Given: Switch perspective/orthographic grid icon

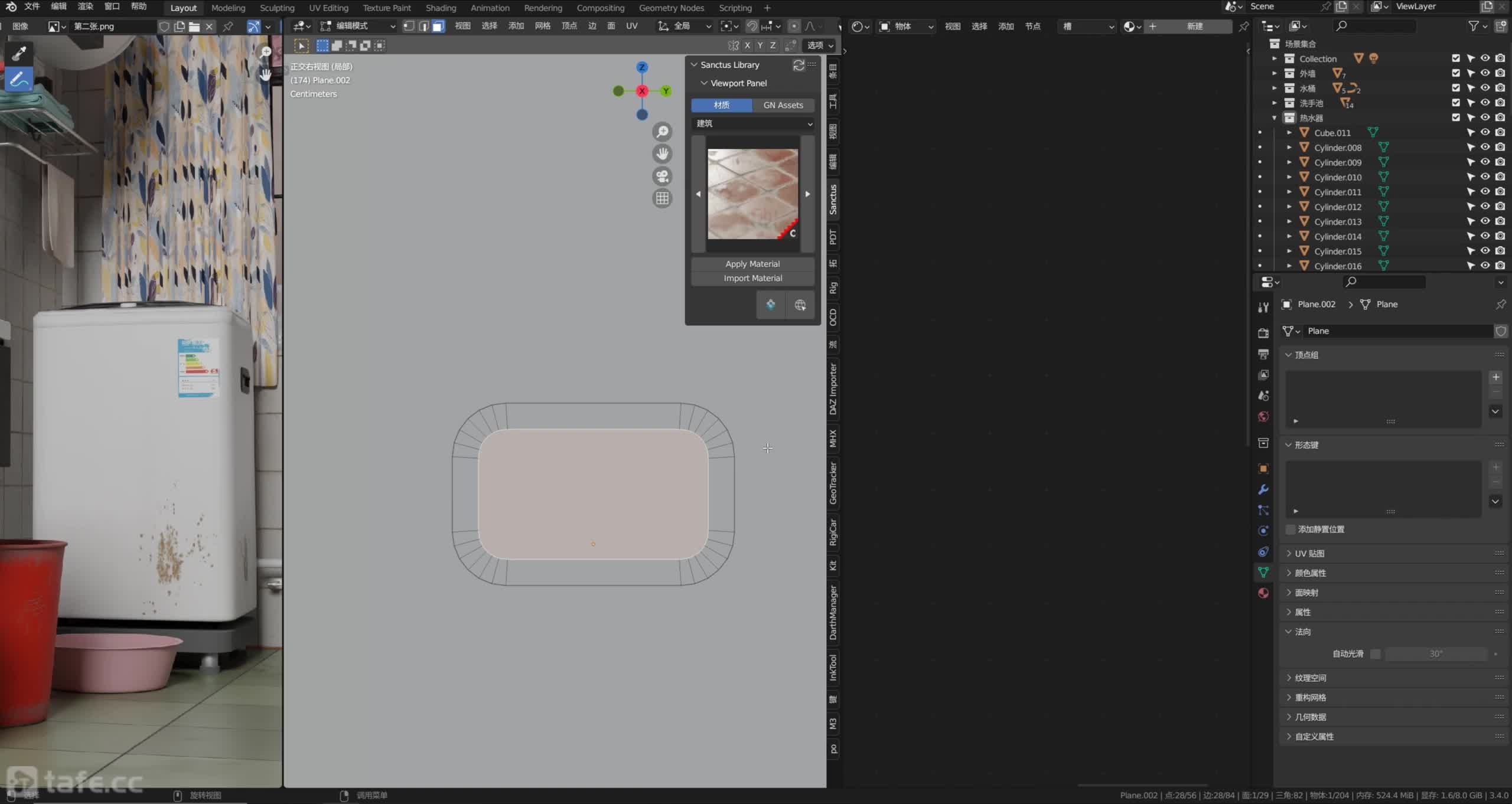Looking at the screenshot, I should pyautogui.click(x=663, y=198).
